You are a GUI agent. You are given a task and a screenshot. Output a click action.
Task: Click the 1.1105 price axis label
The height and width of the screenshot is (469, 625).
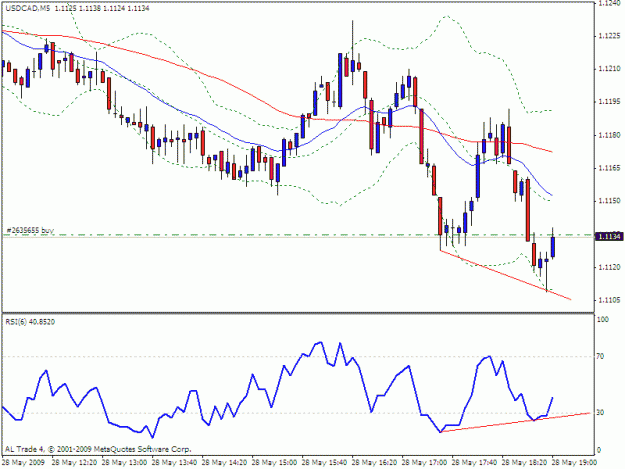pyautogui.click(x=609, y=300)
